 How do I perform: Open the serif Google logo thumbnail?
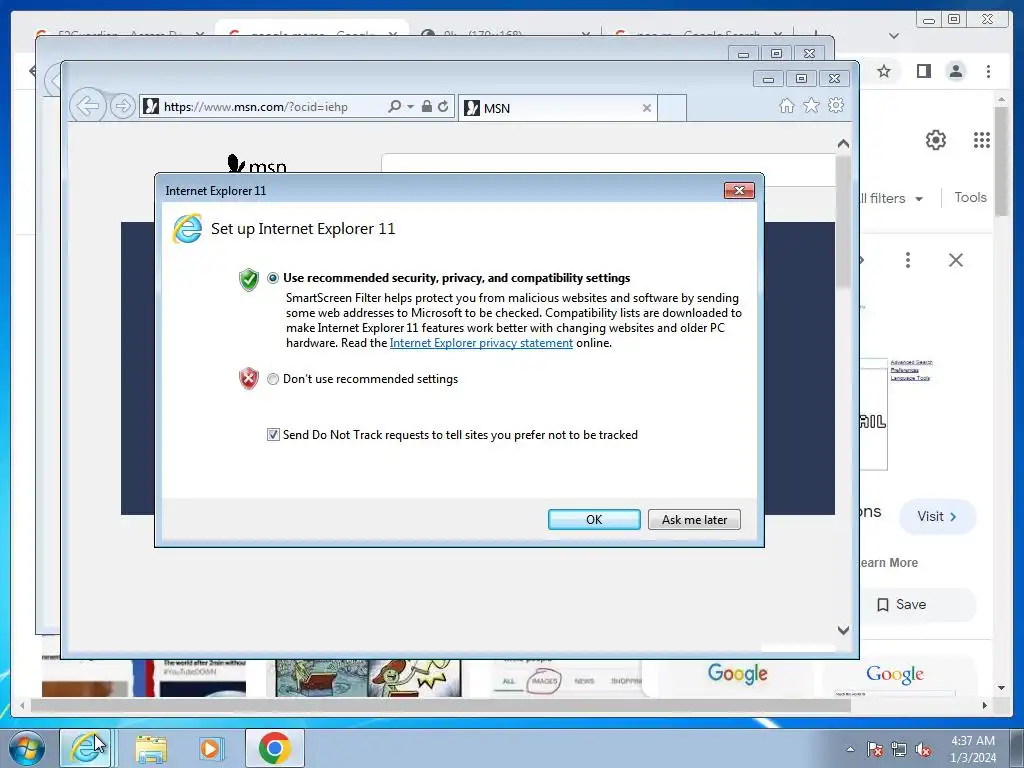[x=895, y=677]
